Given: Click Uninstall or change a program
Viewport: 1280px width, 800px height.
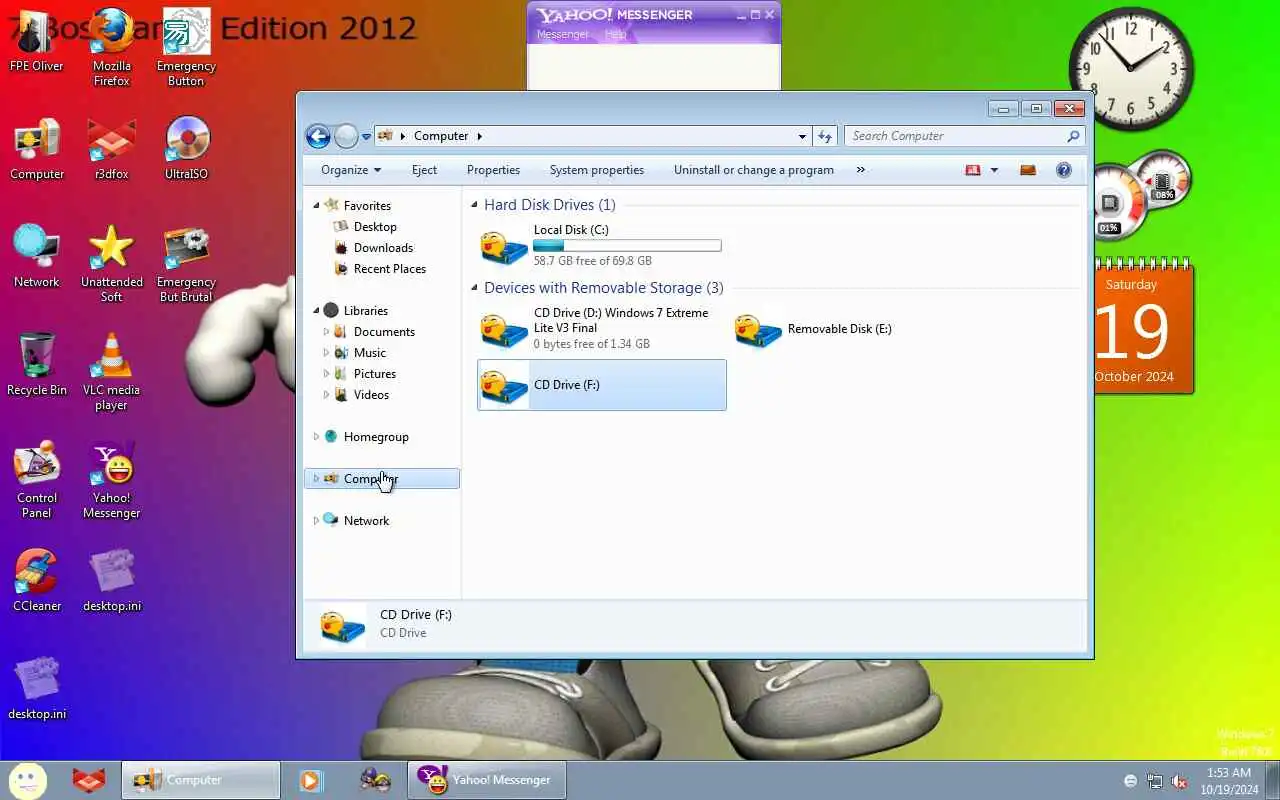Looking at the screenshot, I should click(753, 170).
